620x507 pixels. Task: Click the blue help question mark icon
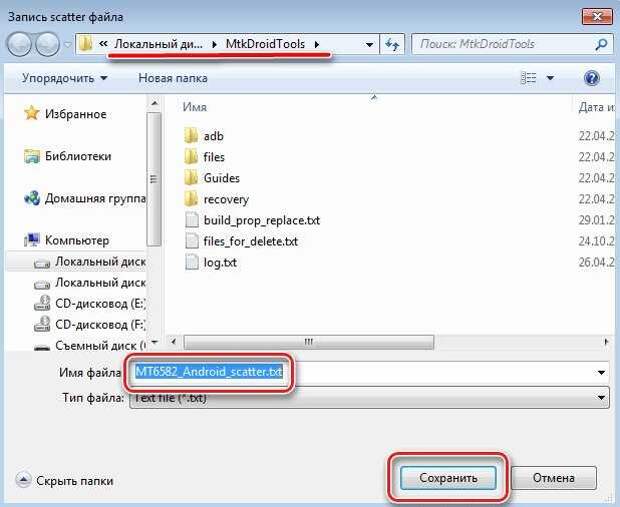point(591,77)
